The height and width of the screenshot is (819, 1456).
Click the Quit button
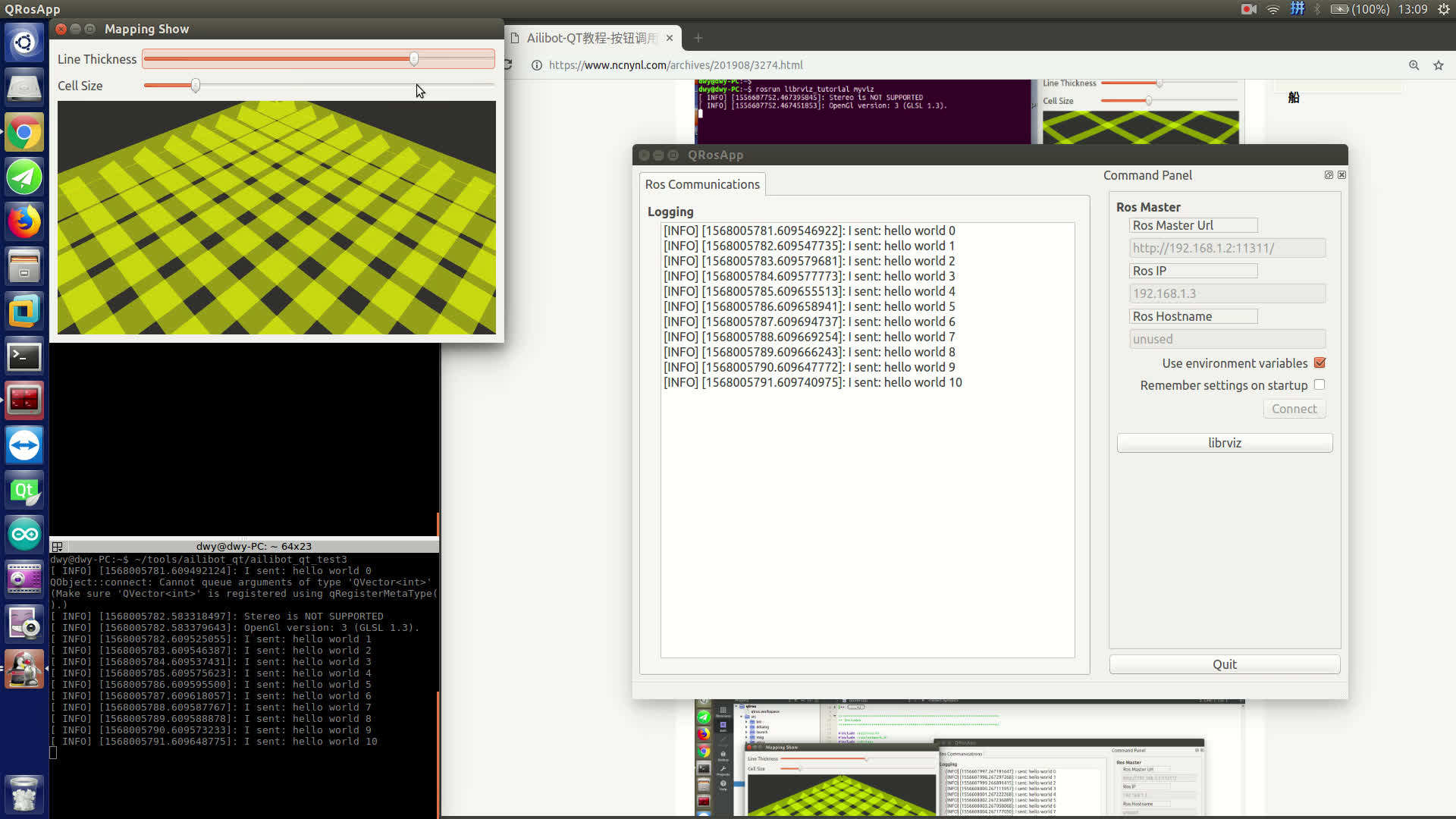1225,664
